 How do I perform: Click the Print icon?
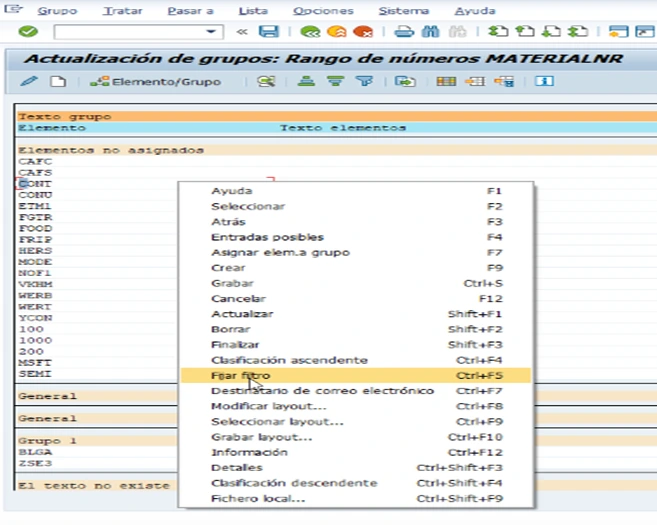(x=404, y=31)
